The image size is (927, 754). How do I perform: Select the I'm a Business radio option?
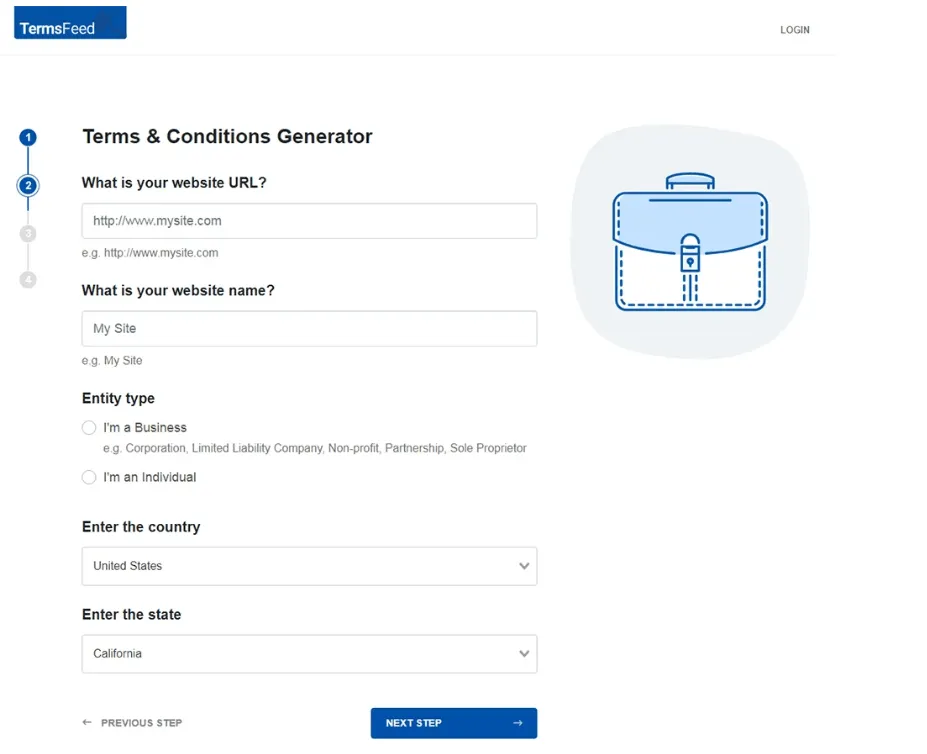pos(89,428)
